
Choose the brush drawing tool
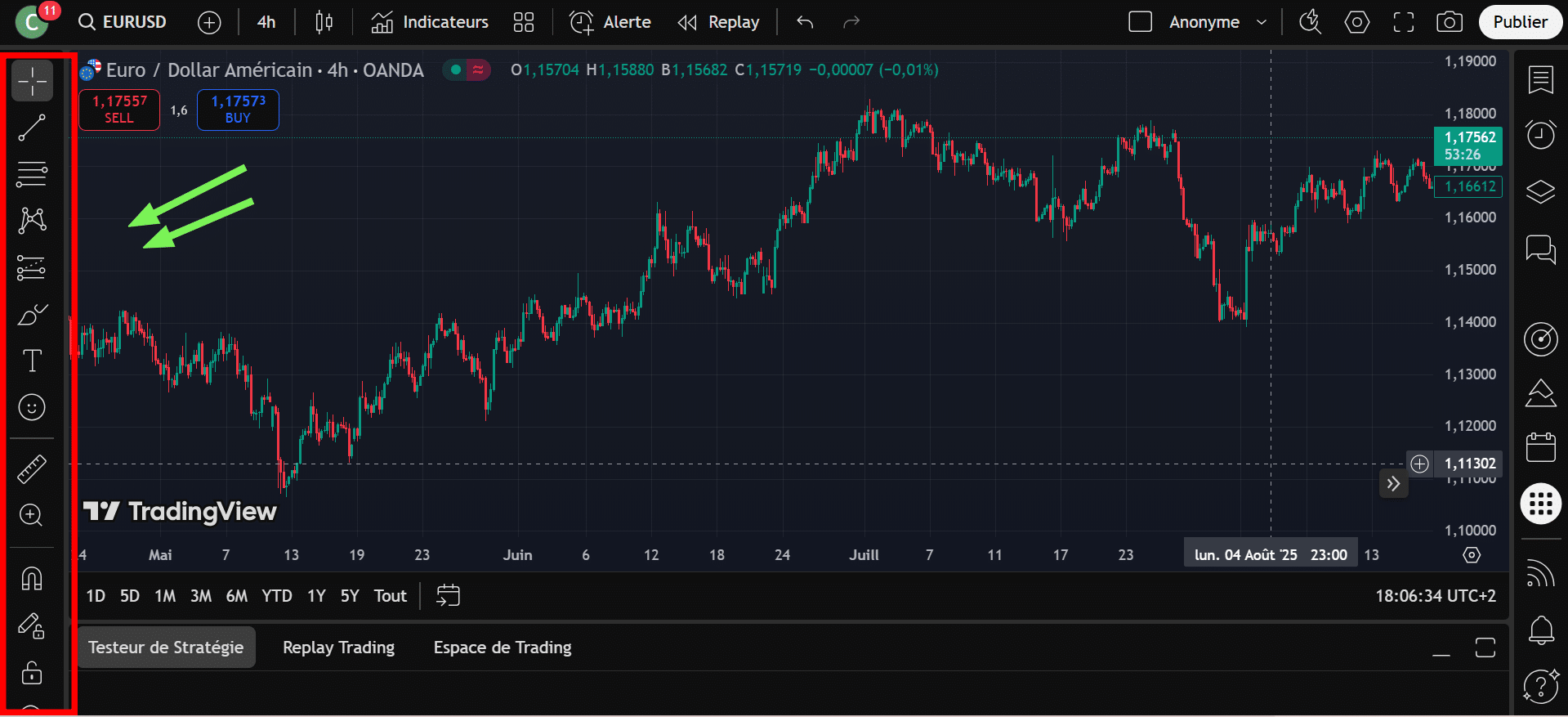point(32,314)
